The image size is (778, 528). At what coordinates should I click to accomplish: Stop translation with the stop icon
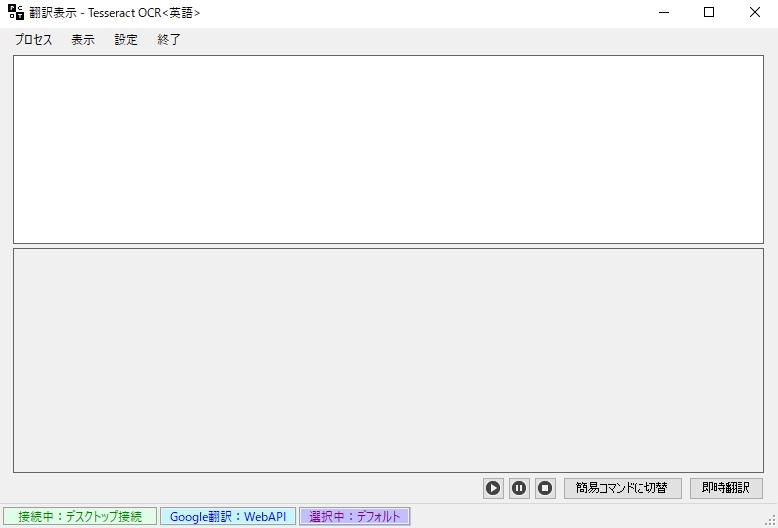click(545, 488)
